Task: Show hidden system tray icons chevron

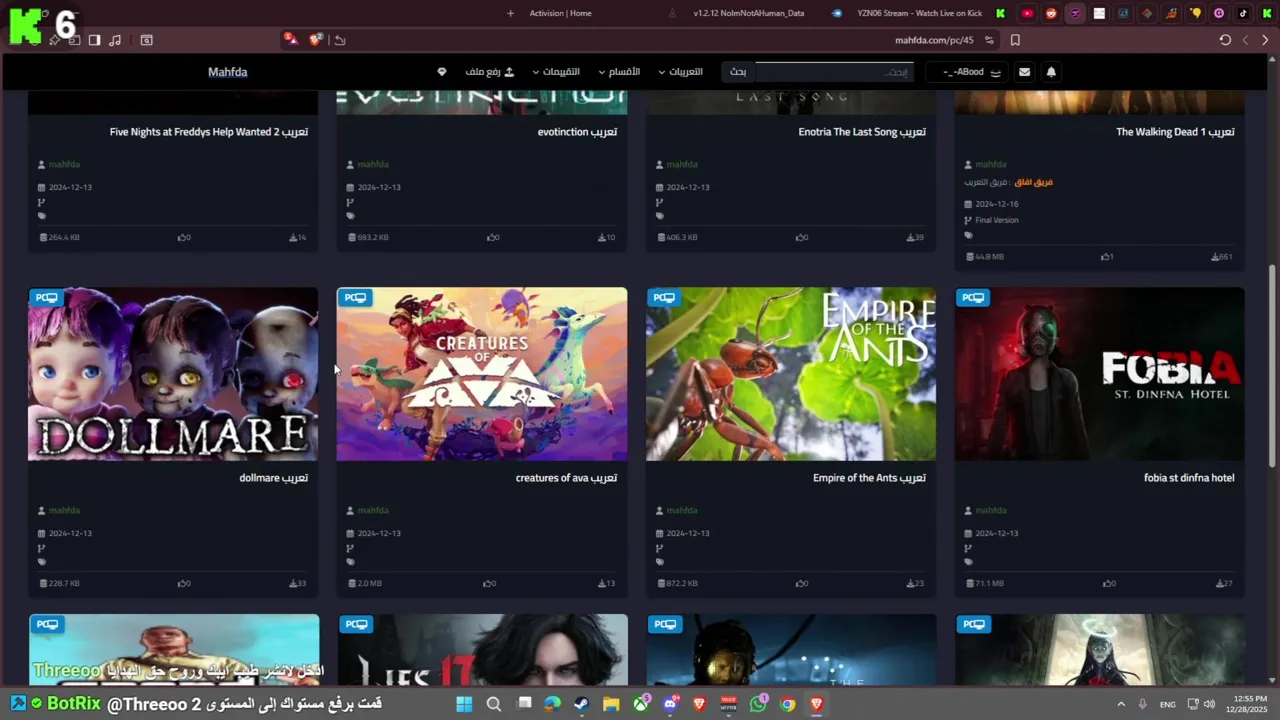Action: tap(1121, 704)
